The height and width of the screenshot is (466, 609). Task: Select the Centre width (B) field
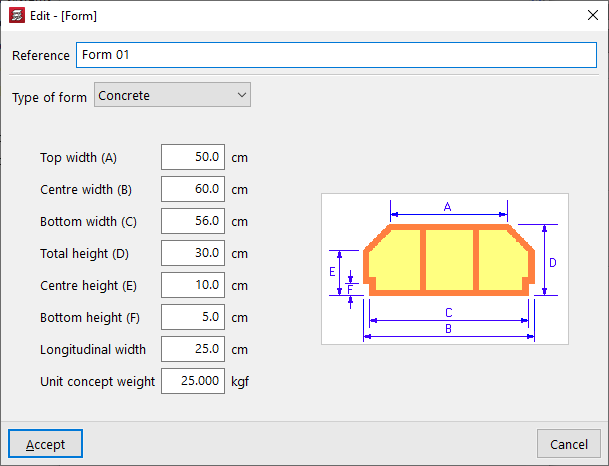[x=192, y=189]
